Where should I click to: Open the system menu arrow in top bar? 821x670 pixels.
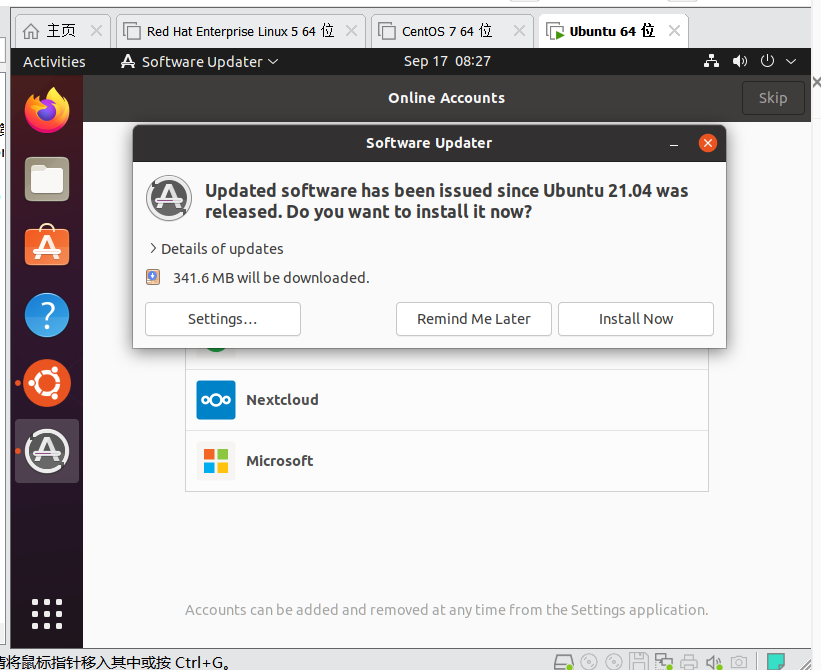coord(791,62)
